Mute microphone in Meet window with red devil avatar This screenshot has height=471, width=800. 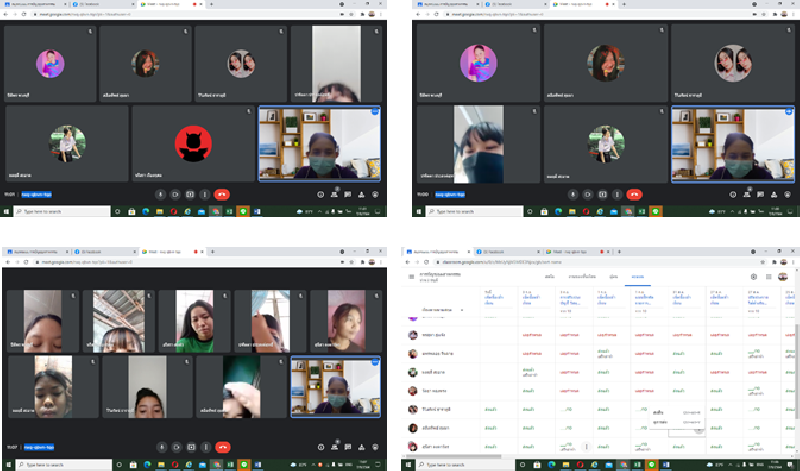(159, 194)
